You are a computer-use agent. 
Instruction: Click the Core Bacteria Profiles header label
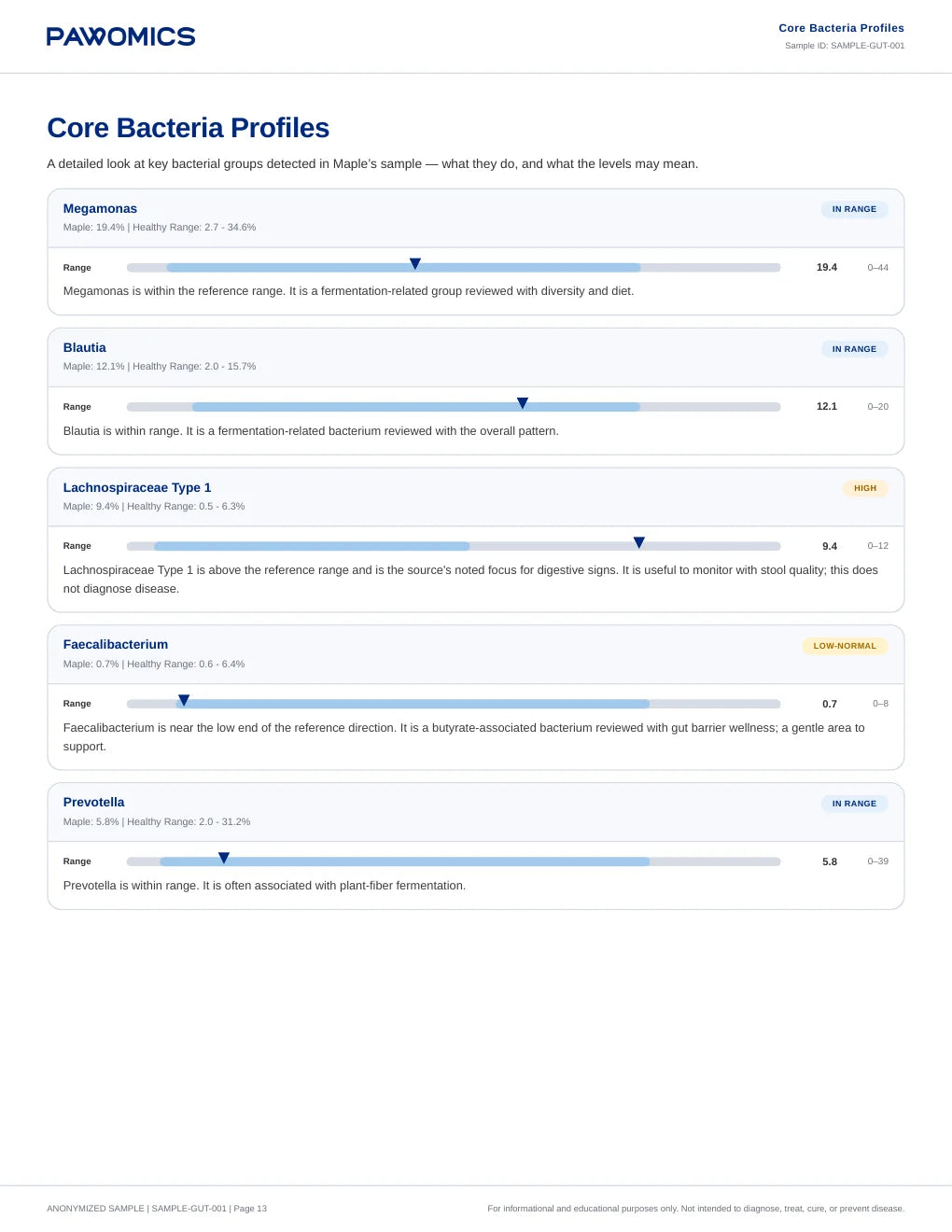pyautogui.click(x=841, y=28)
